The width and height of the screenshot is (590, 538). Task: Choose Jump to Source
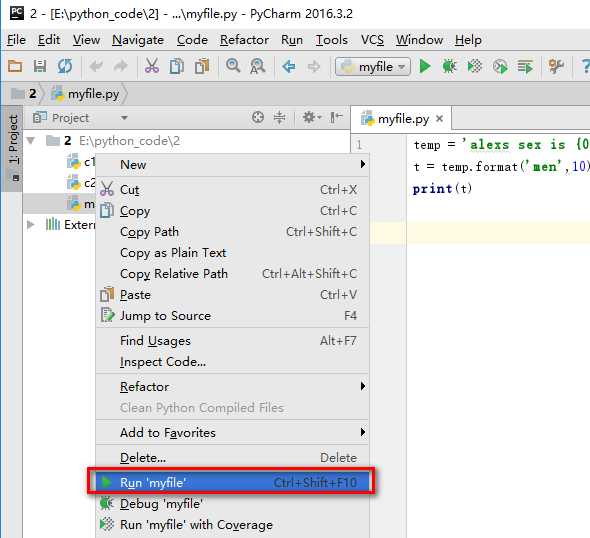[x=232, y=316]
